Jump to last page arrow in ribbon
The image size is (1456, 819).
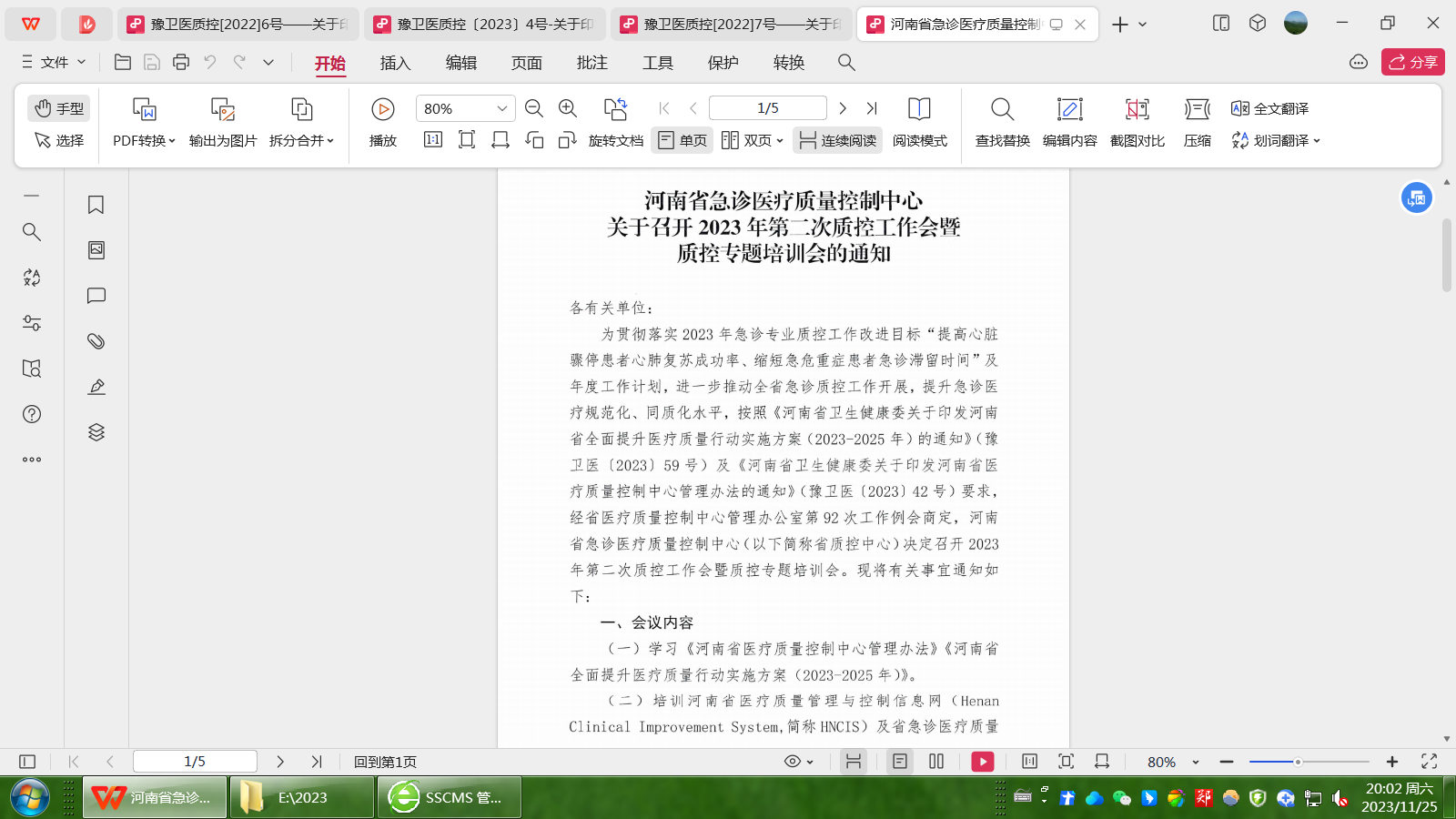(872, 108)
